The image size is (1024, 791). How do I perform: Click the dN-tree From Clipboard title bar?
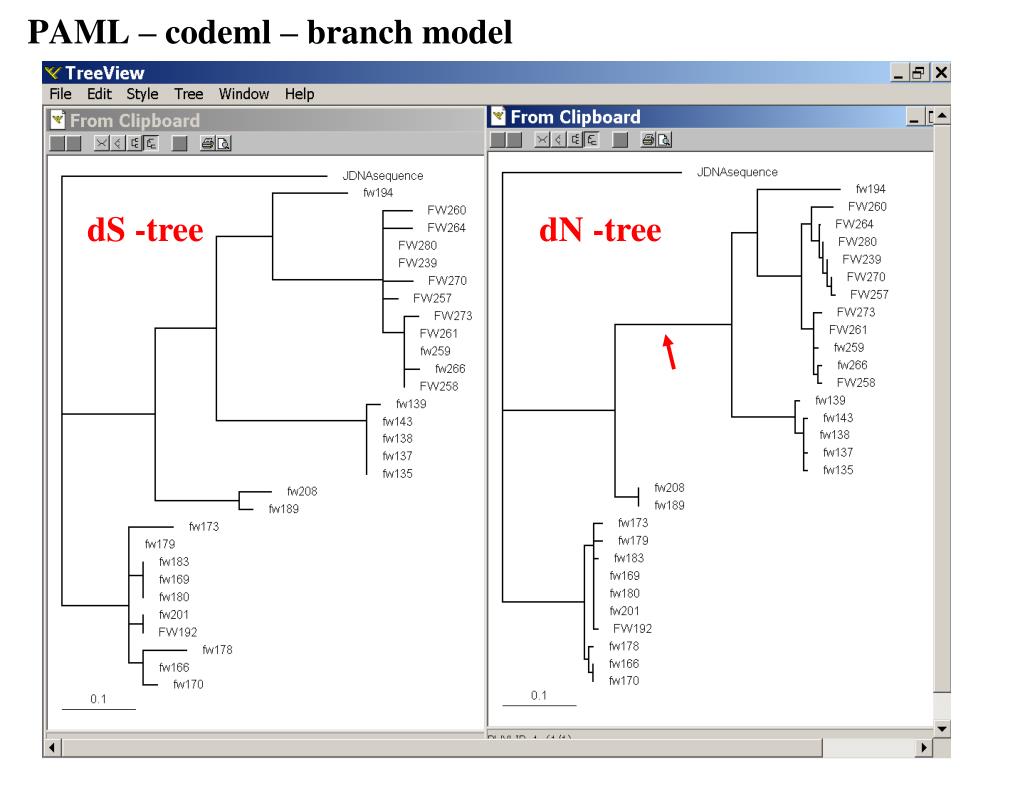(x=711, y=117)
